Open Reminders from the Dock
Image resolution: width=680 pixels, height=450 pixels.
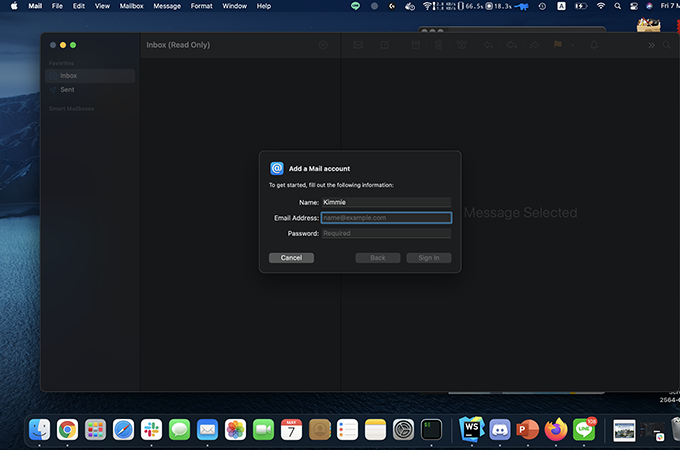coord(347,430)
